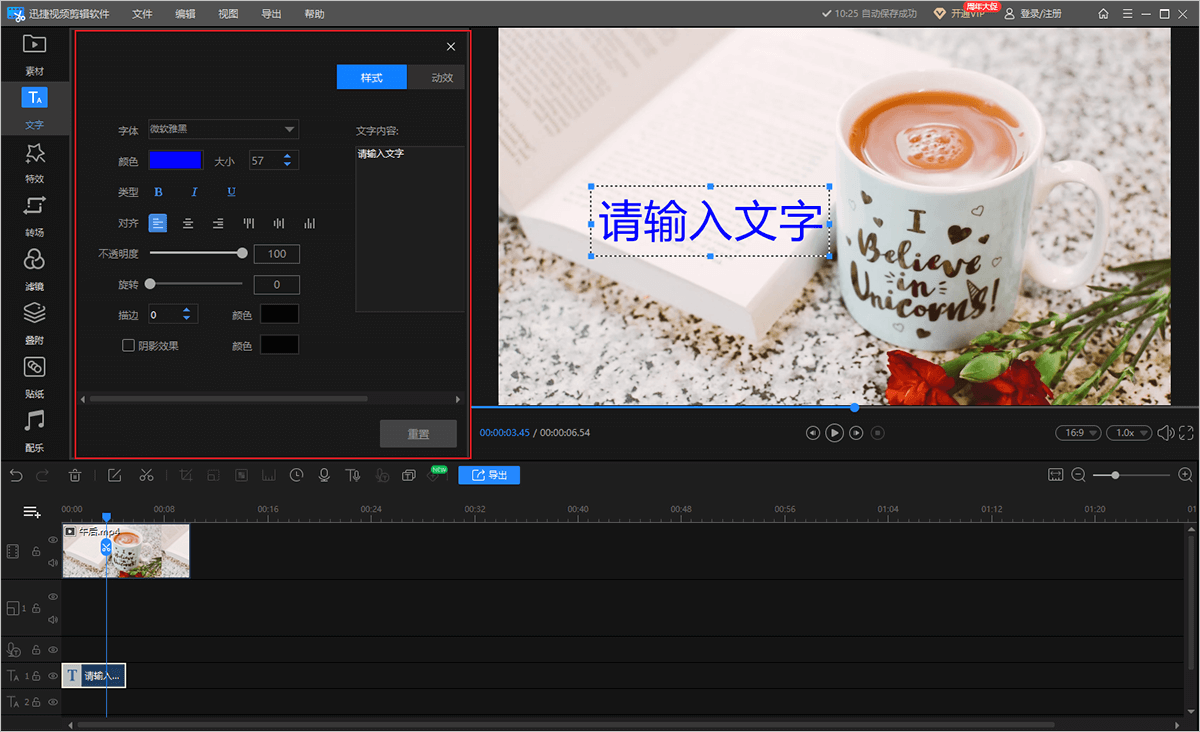Image resolution: width=1200 pixels, height=732 pixels.
Task: Toggle underline text style
Action: coord(231,192)
